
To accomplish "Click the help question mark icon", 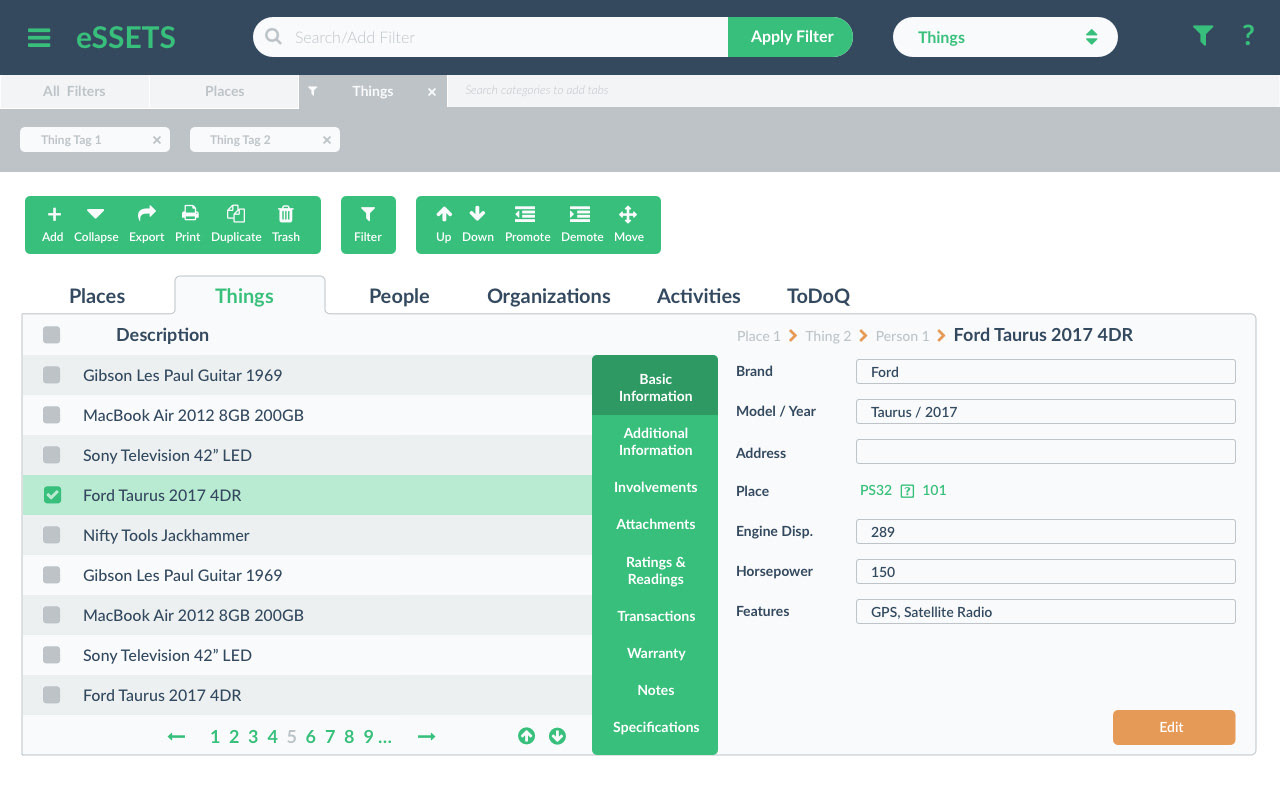I will point(1247,36).
